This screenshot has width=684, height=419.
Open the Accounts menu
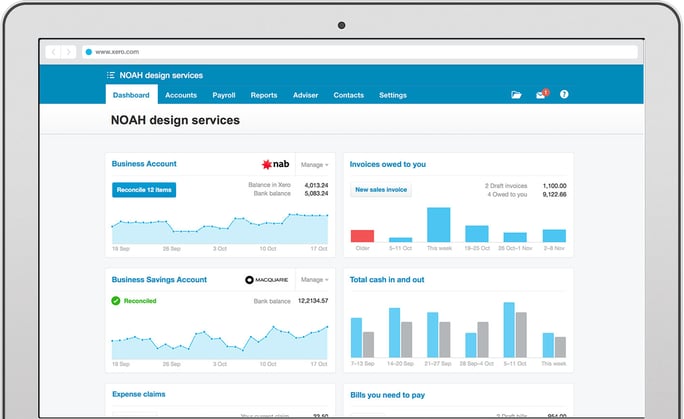[x=181, y=95]
